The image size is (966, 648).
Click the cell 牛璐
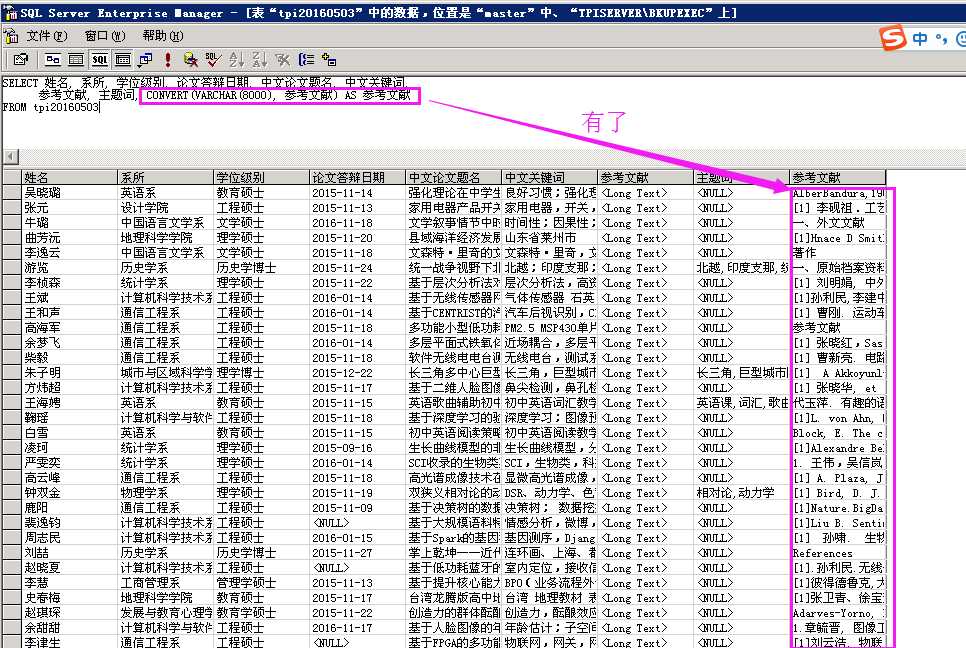[69, 222]
